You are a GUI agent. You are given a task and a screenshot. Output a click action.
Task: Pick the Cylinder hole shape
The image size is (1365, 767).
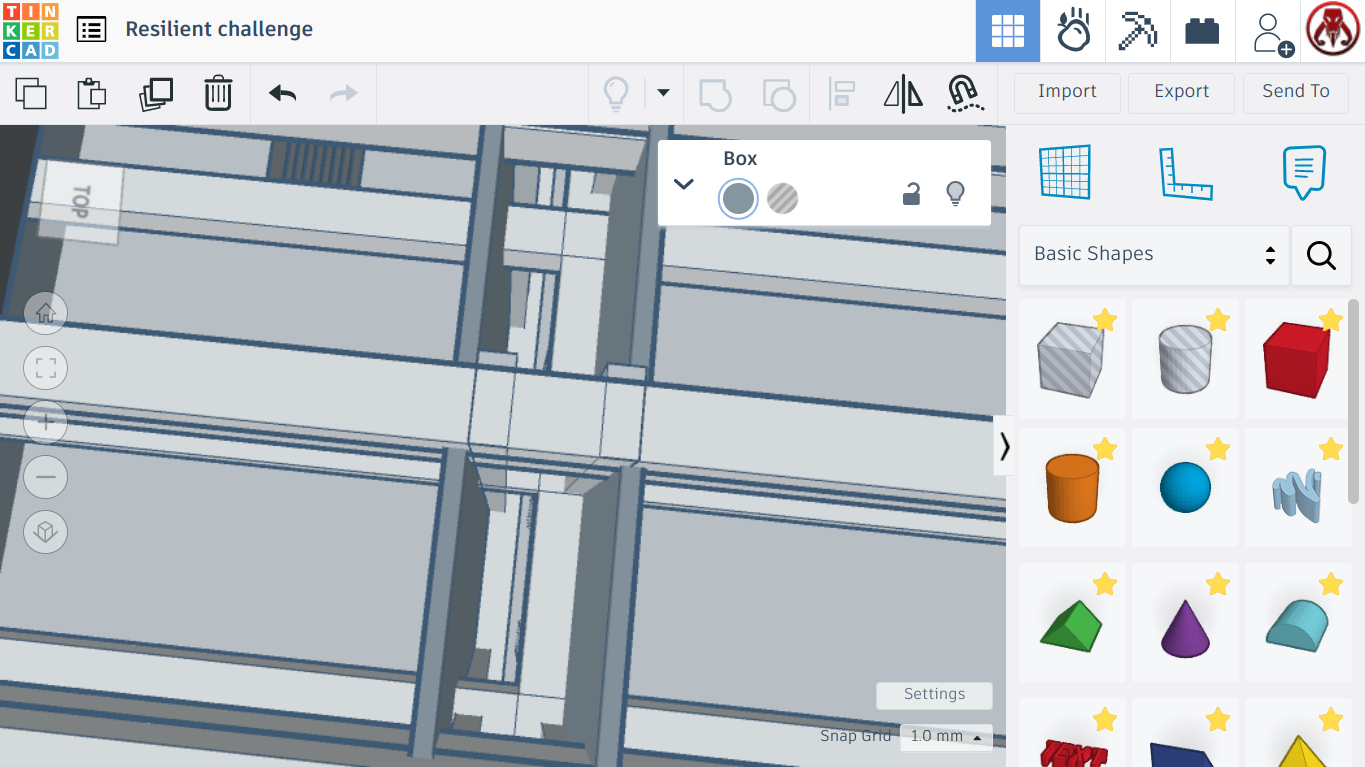coord(1185,359)
